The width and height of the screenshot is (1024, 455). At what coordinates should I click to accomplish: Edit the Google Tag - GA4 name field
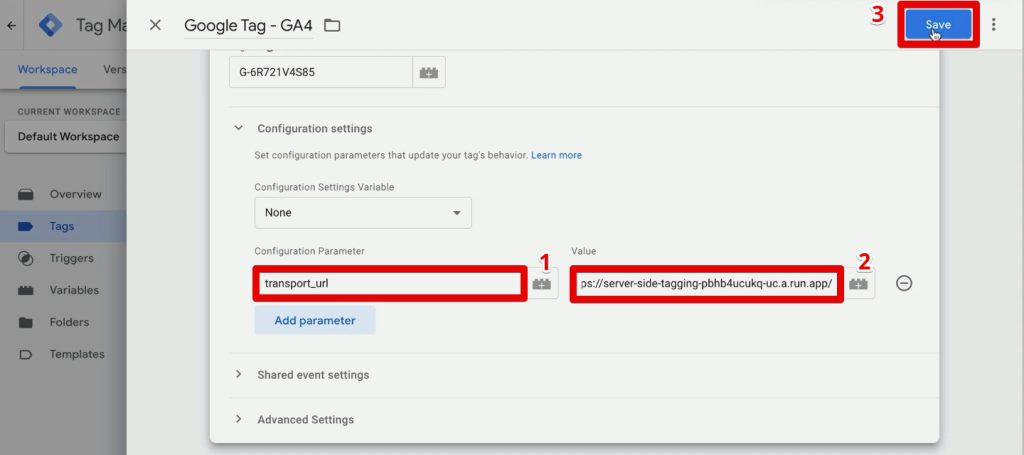click(x=248, y=25)
